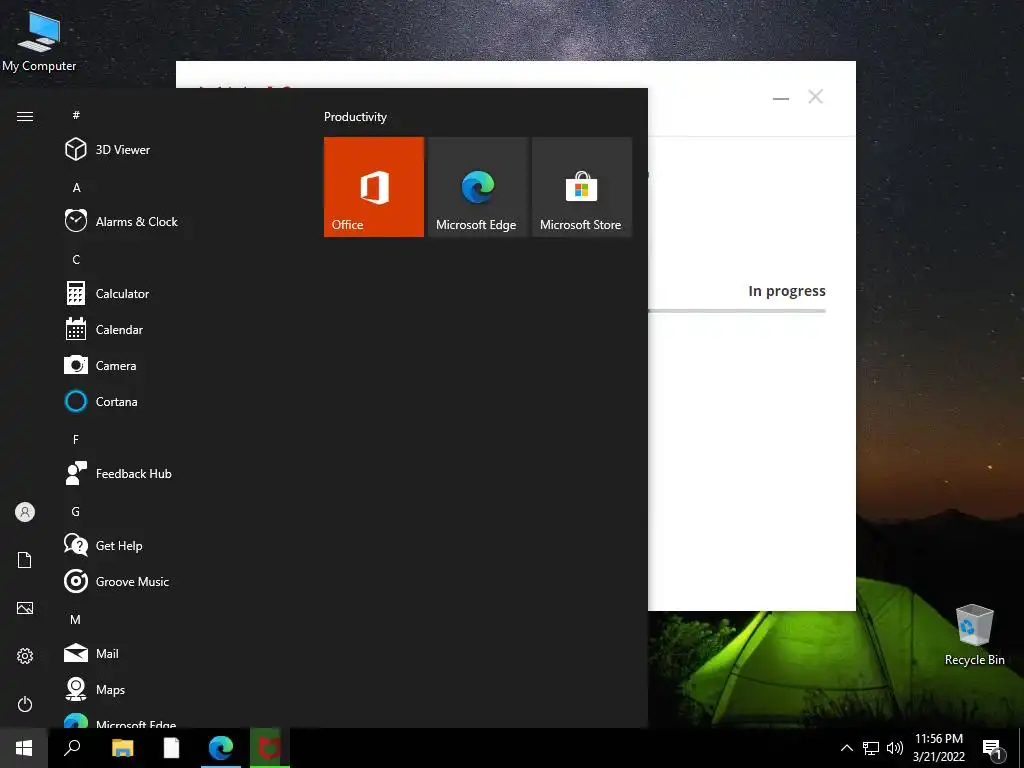
Task: Click the letter F group header
Action: 76,440
